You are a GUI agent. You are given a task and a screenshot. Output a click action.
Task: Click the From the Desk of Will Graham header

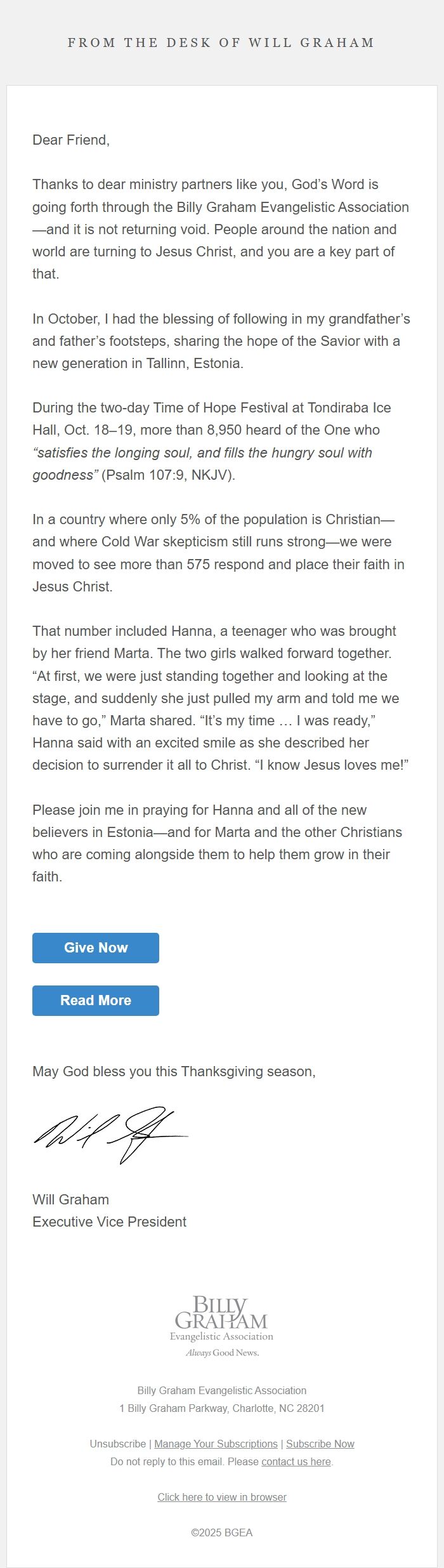point(221,43)
